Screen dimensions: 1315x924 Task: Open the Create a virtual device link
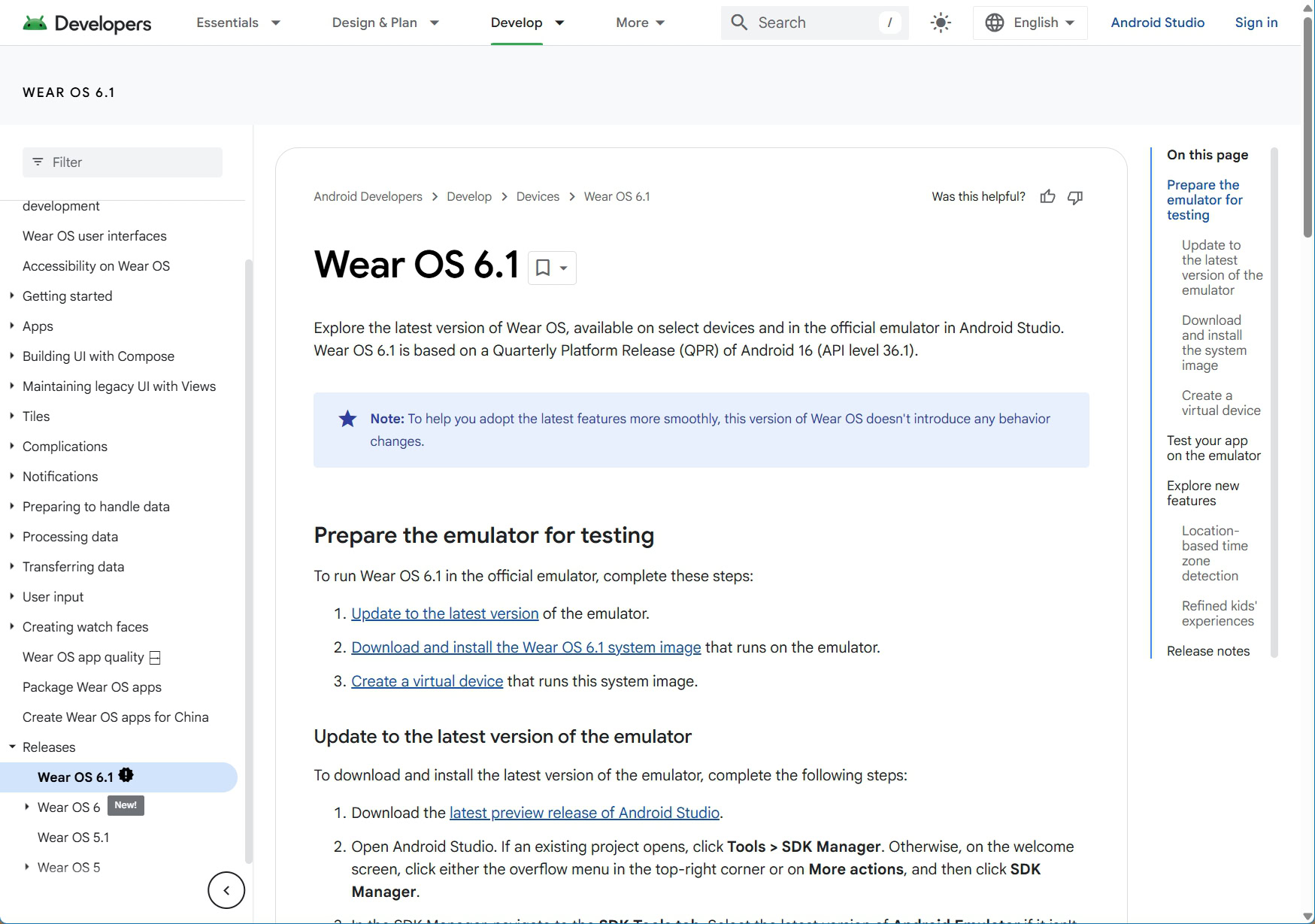point(427,681)
